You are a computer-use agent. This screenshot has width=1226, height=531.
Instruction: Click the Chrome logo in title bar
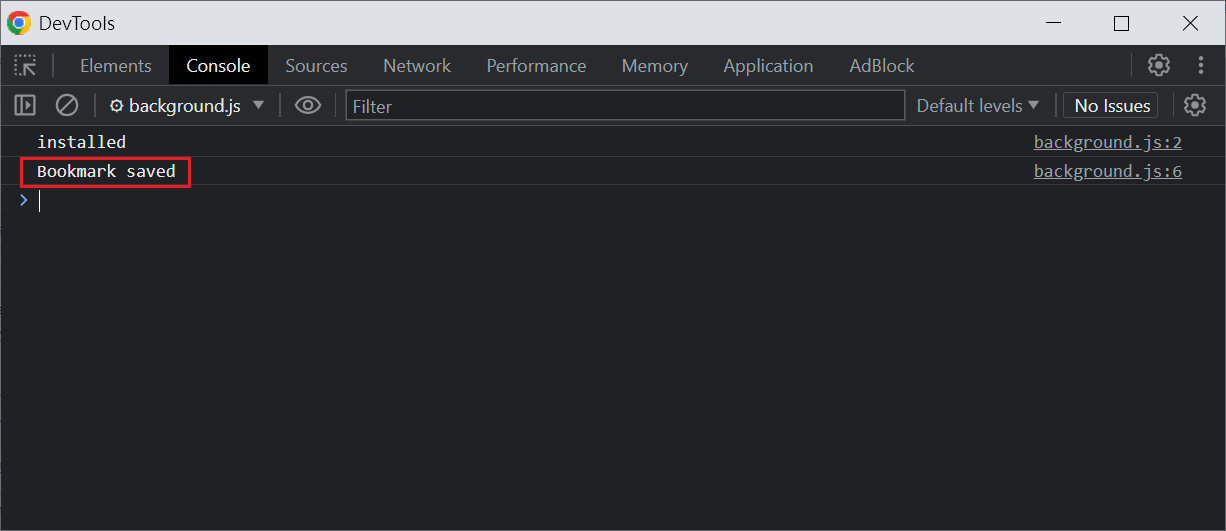pos(19,23)
